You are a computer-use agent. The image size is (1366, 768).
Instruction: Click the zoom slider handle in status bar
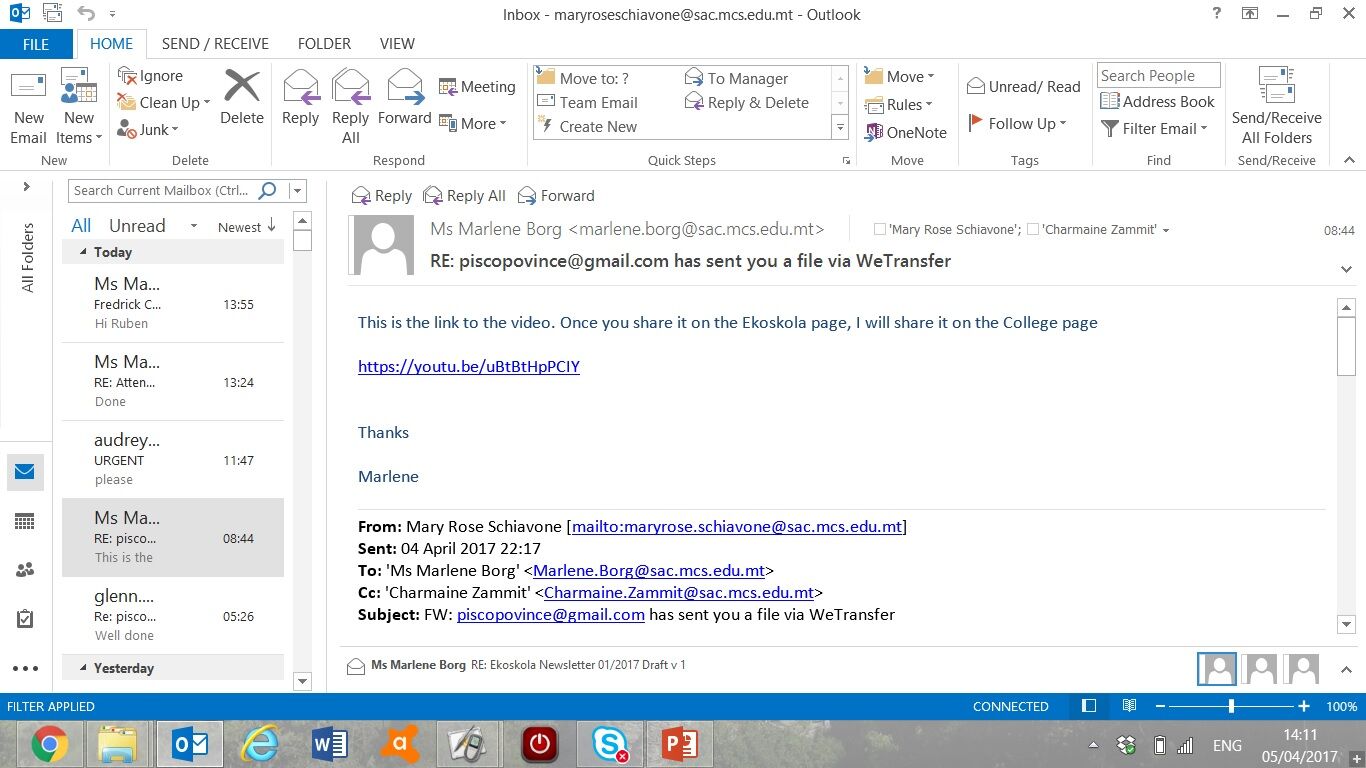coord(1231,706)
